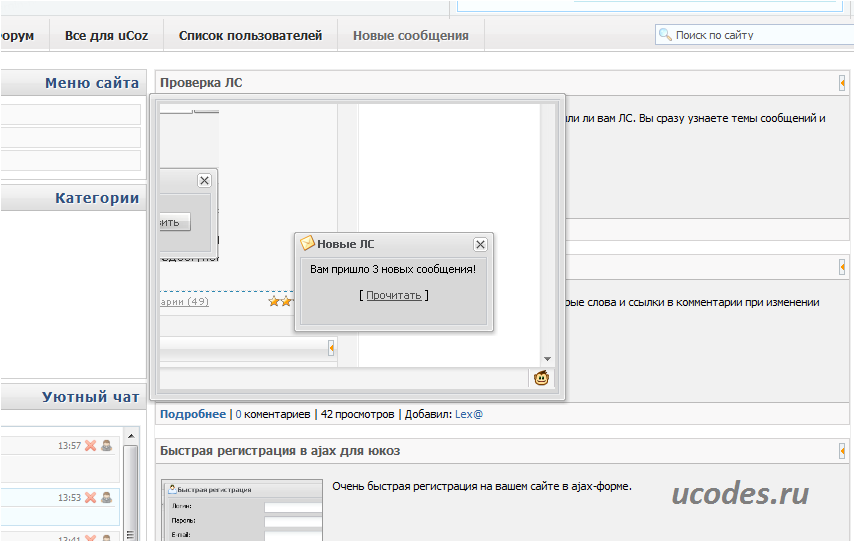Click the partially visible button in preview dialog

[x=175, y=222]
